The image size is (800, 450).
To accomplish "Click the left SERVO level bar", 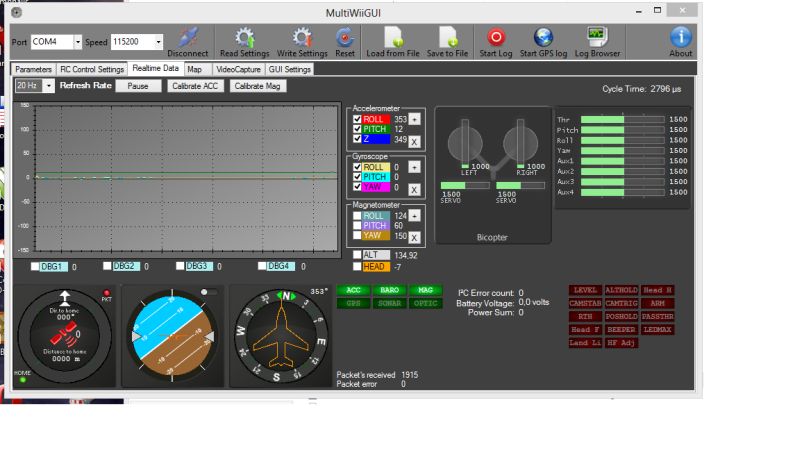I will click(x=465, y=185).
